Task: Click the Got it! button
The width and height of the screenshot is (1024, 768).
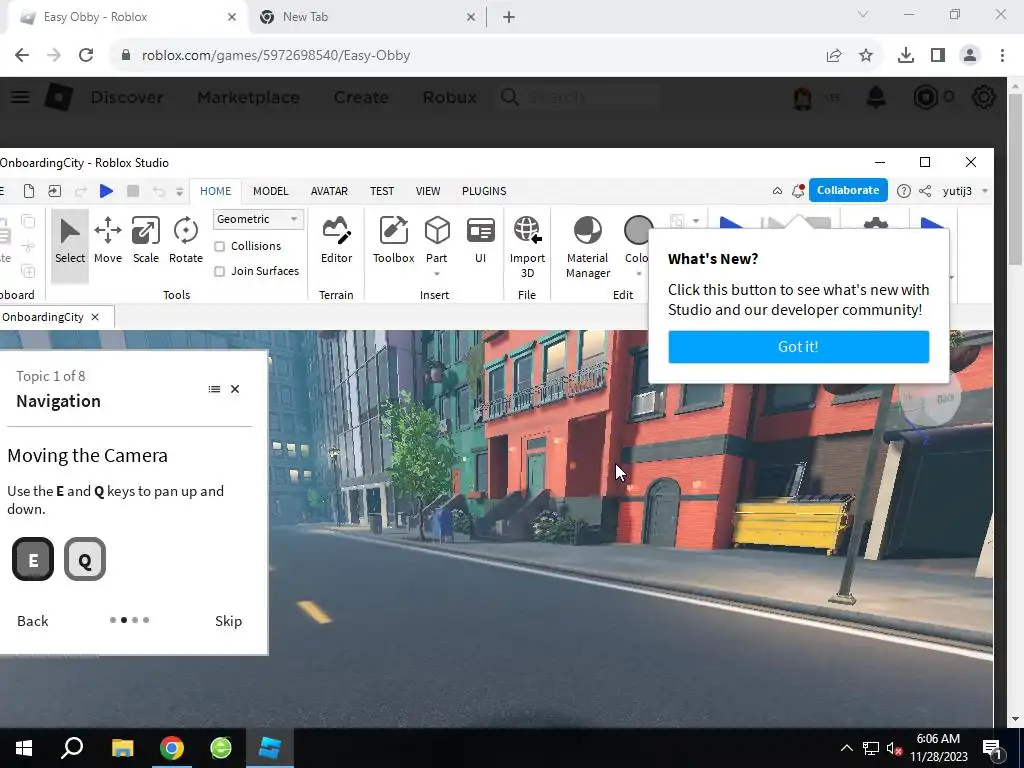Action: click(x=798, y=347)
